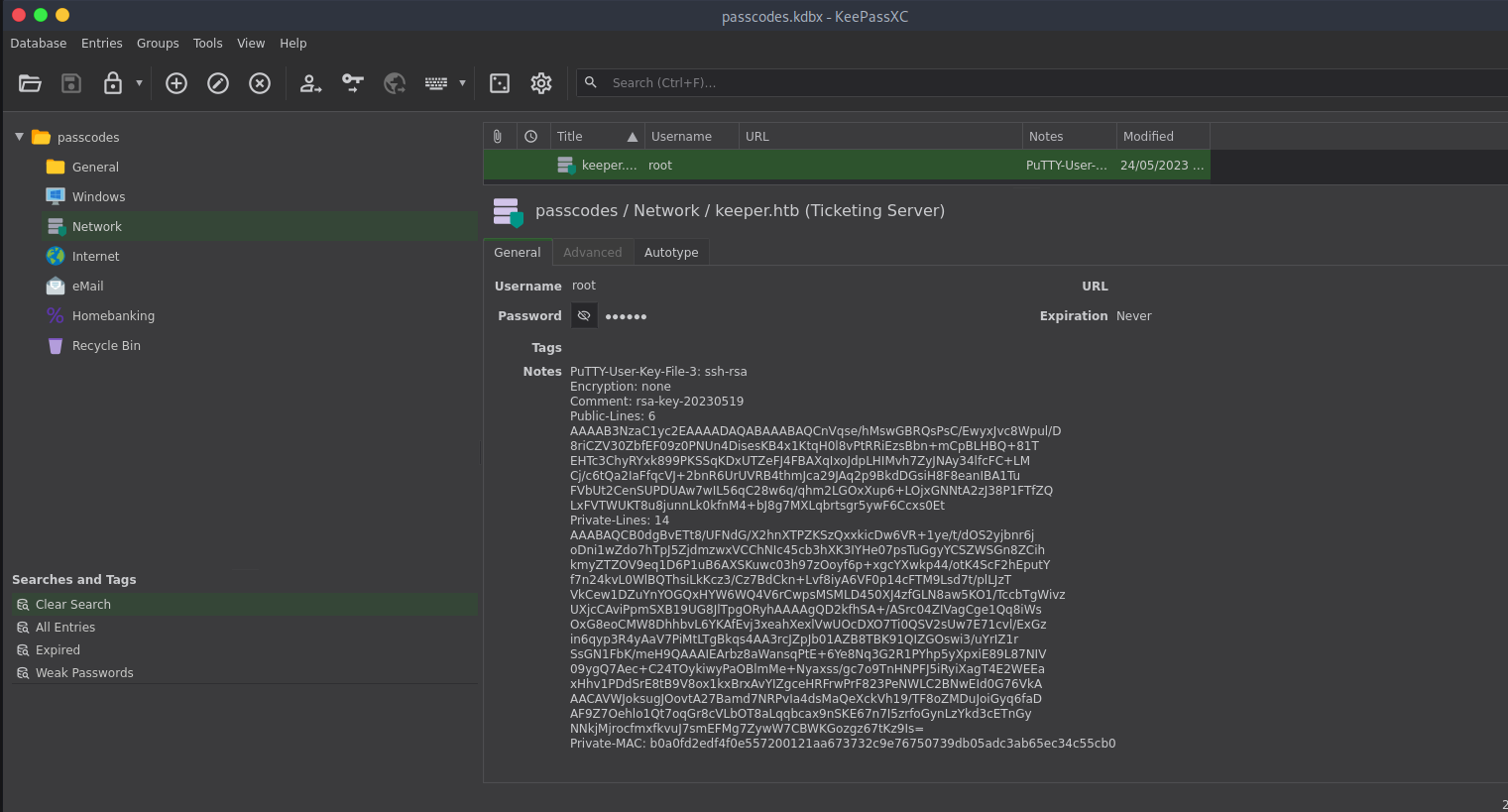The width and height of the screenshot is (1508, 812).
Task: Open settings using the gear icon
Action: (x=541, y=83)
